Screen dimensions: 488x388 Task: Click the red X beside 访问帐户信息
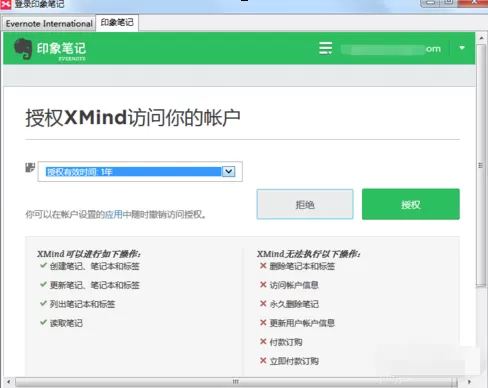point(263,285)
